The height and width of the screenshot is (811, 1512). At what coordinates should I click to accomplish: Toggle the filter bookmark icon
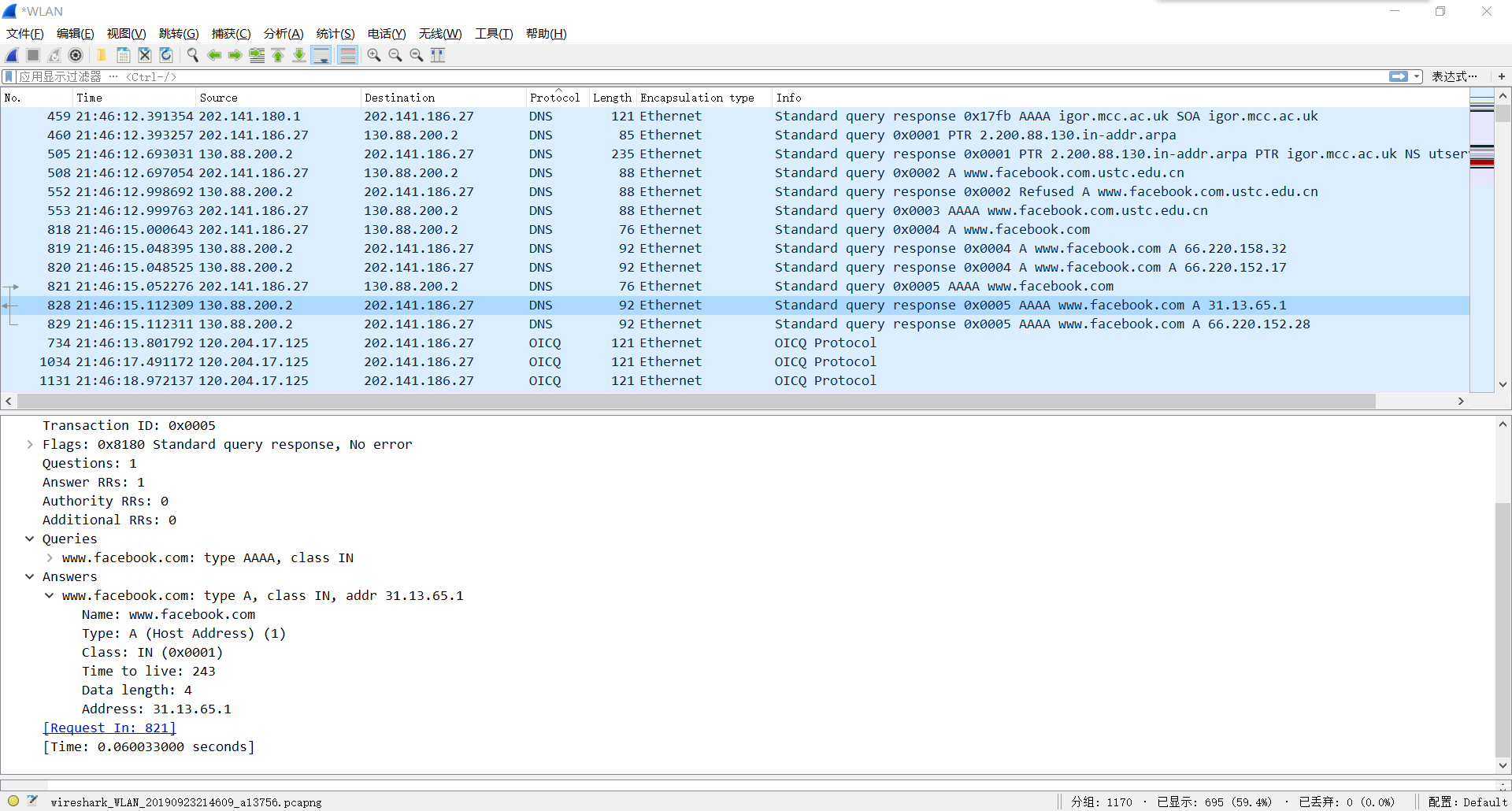8,76
